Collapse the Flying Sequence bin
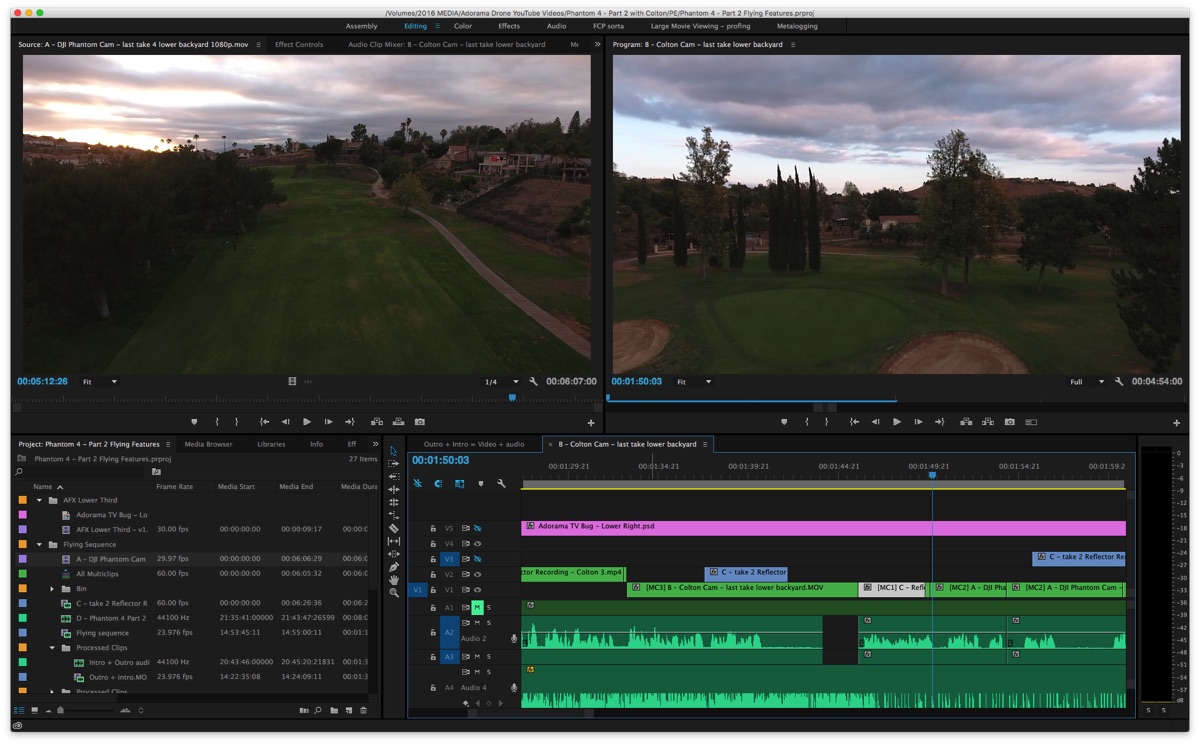The image size is (1200, 745). (40, 544)
